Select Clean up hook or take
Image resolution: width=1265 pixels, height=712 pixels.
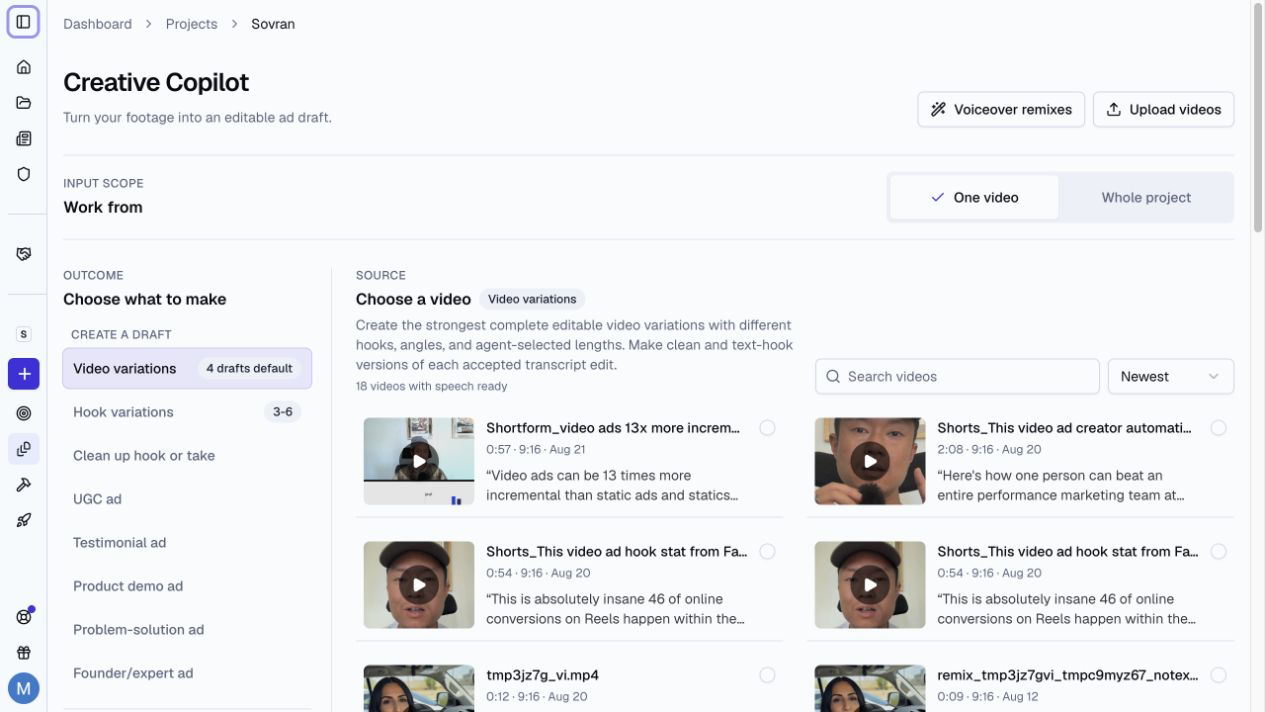point(187,456)
